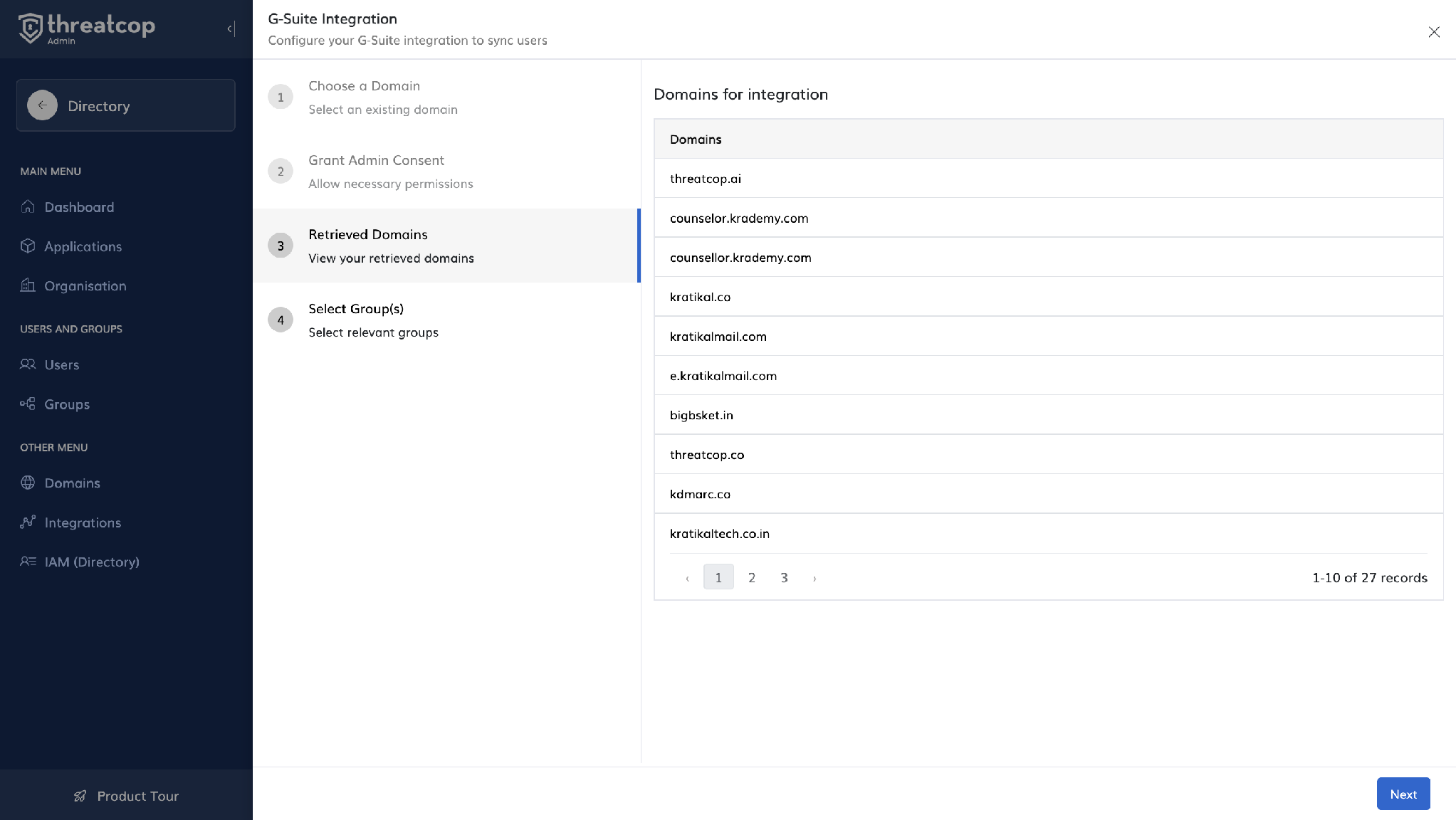Click the back arrow beside Directory
The image size is (1456, 820).
[42, 105]
